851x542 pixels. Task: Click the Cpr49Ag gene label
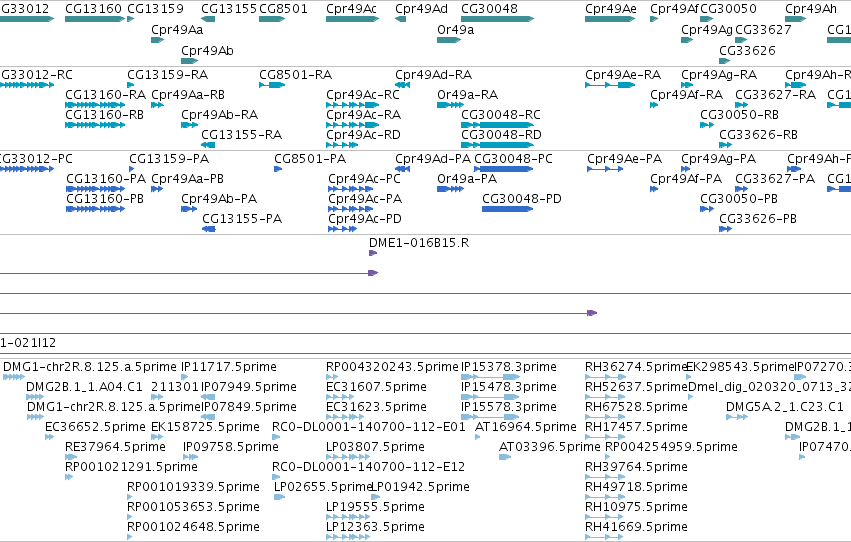[707, 29]
